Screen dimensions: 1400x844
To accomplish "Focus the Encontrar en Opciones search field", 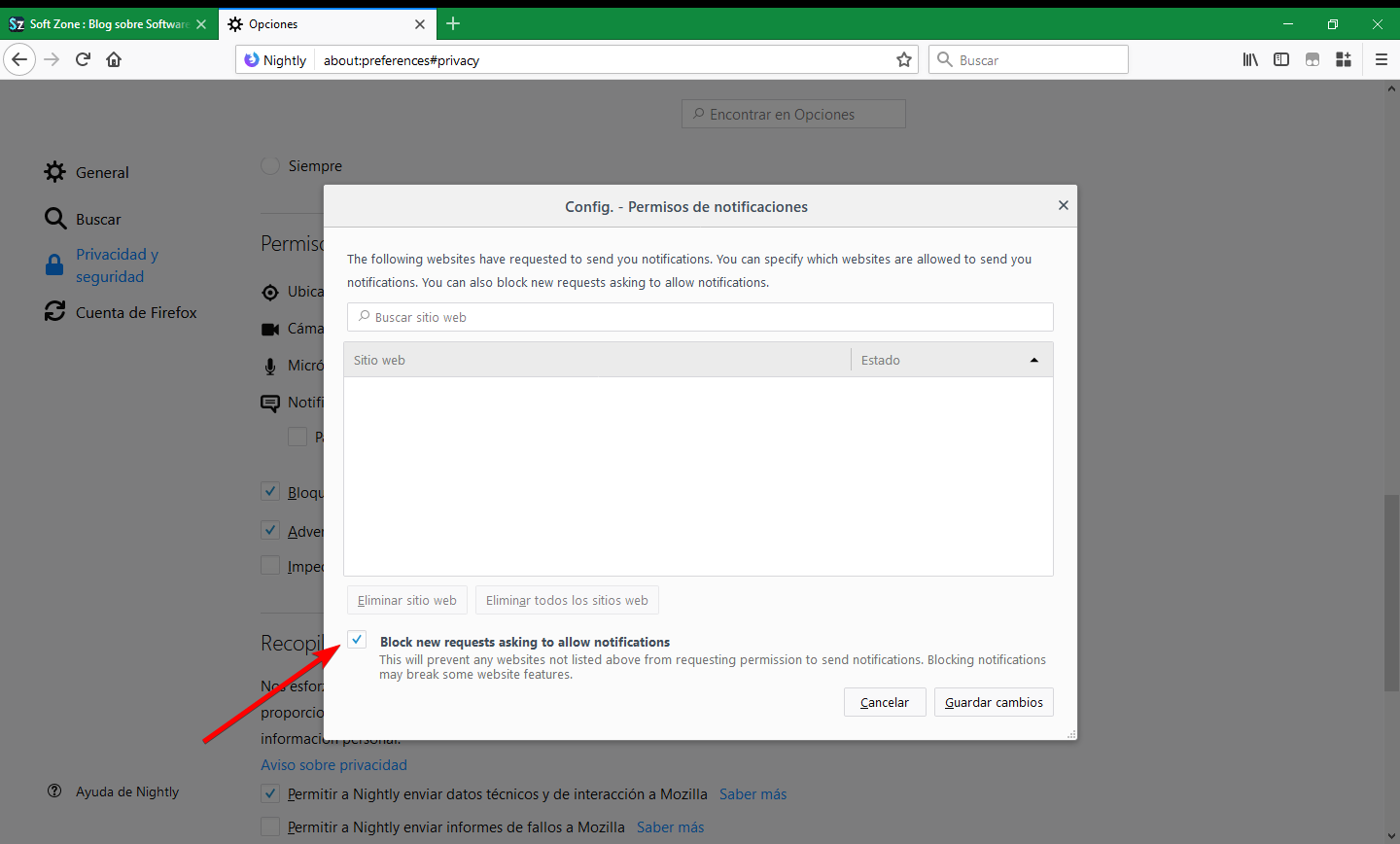I will 793,114.
